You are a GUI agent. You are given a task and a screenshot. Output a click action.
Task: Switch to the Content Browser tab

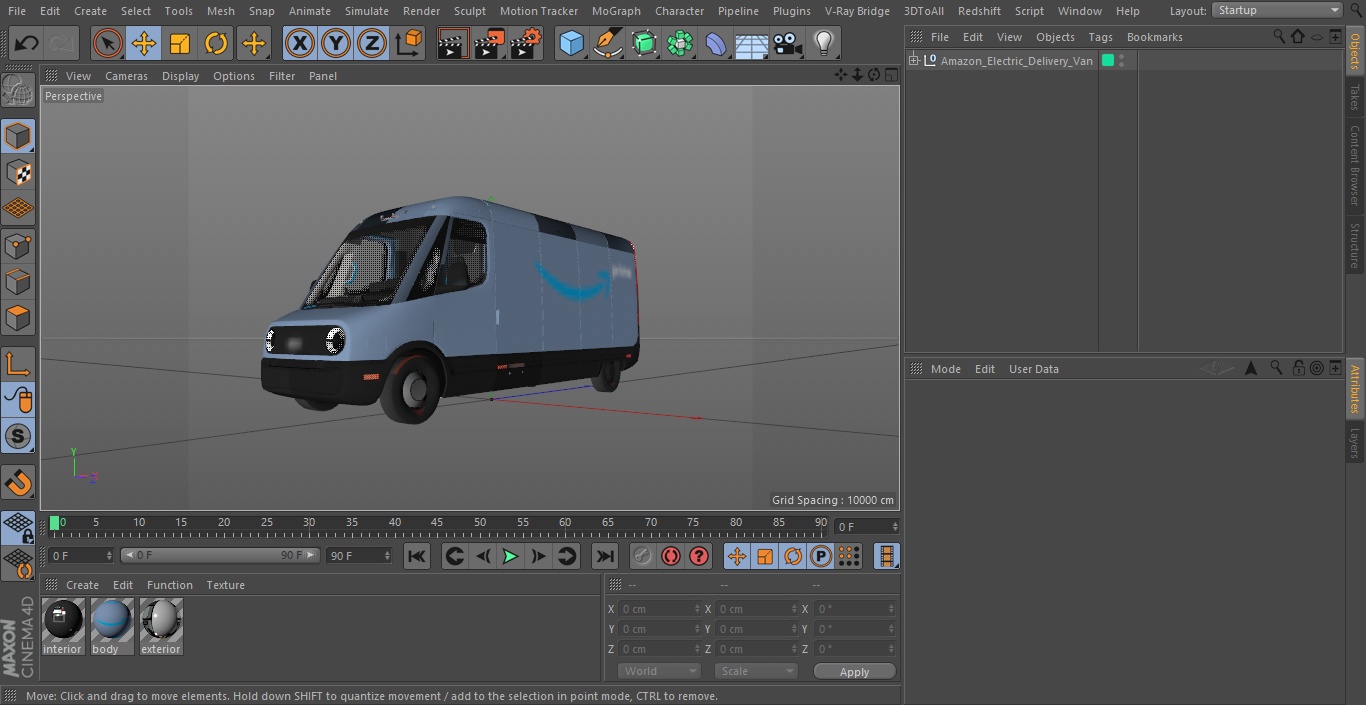1355,165
